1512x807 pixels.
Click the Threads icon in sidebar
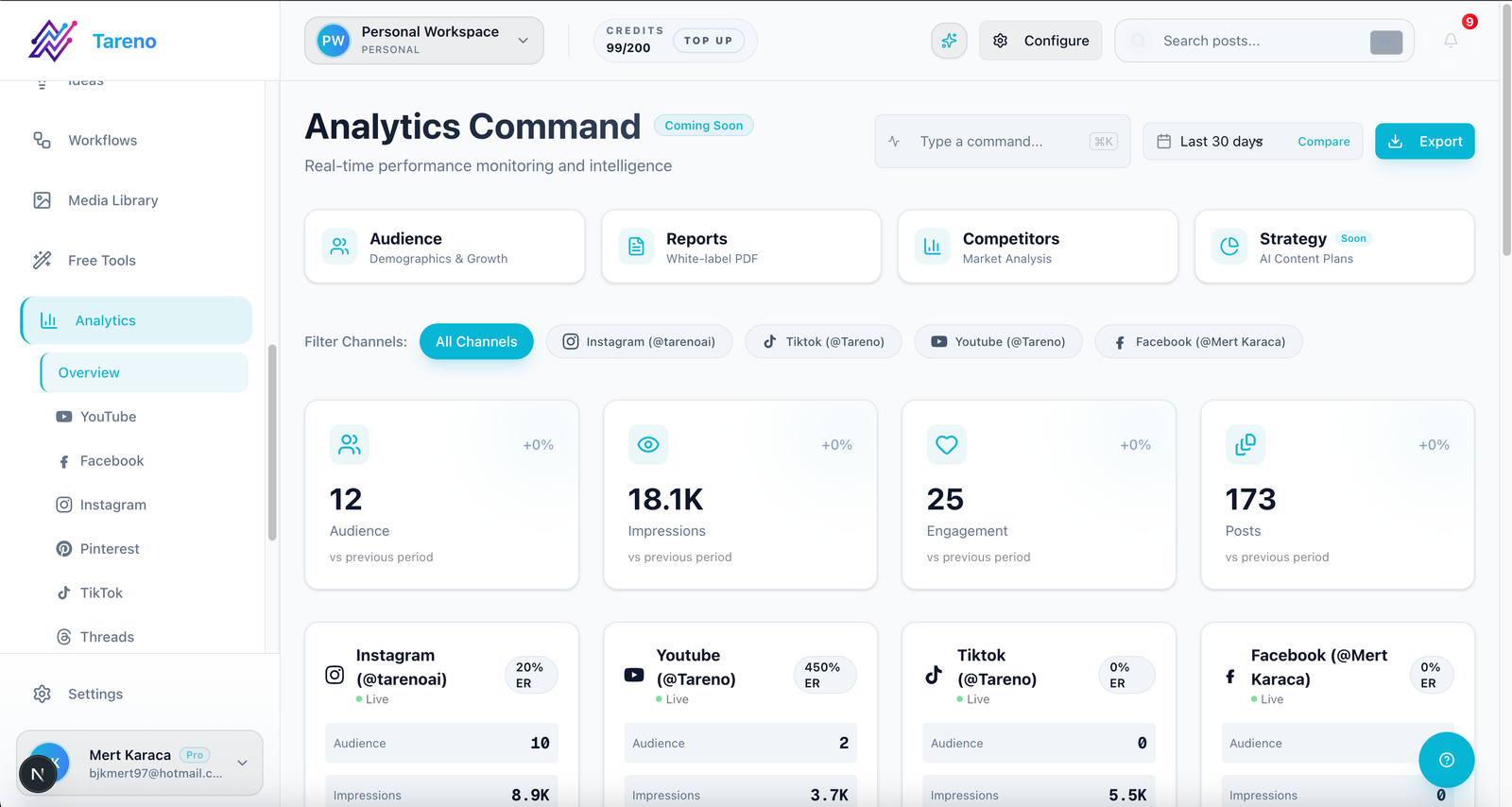(x=63, y=637)
